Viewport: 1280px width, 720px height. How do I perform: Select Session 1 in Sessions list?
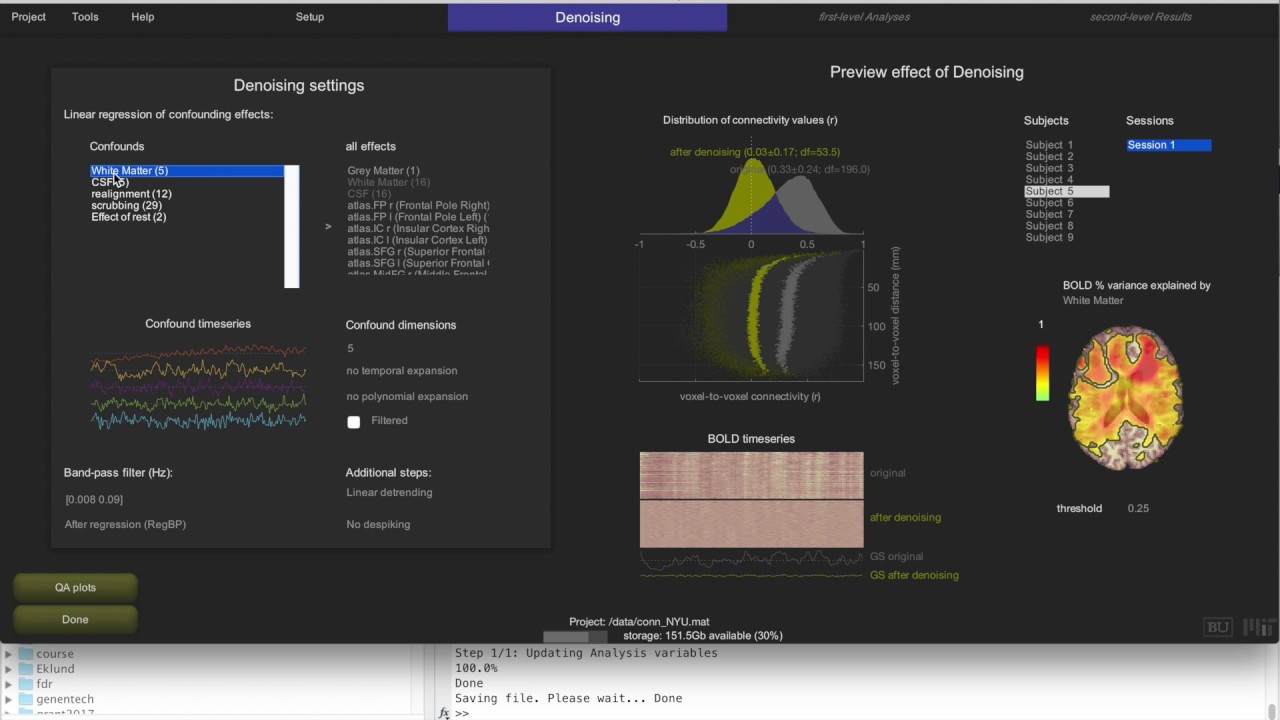1169,145
